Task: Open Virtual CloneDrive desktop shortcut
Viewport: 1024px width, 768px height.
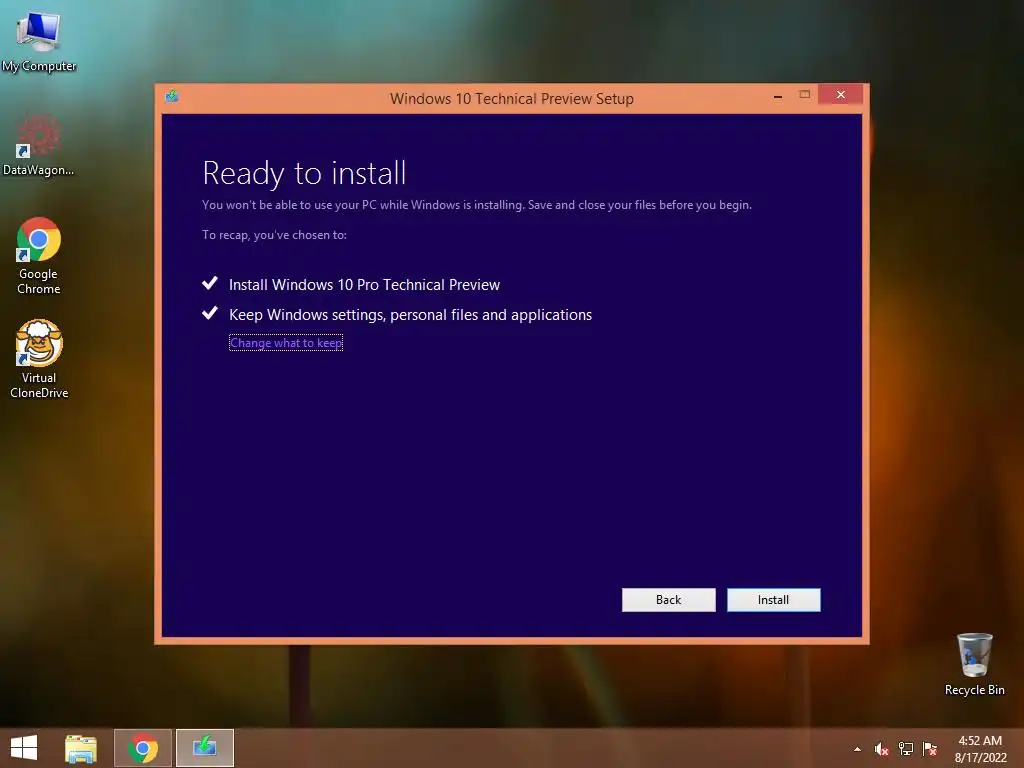Action: pyautogui.click(x=39, y=359)
